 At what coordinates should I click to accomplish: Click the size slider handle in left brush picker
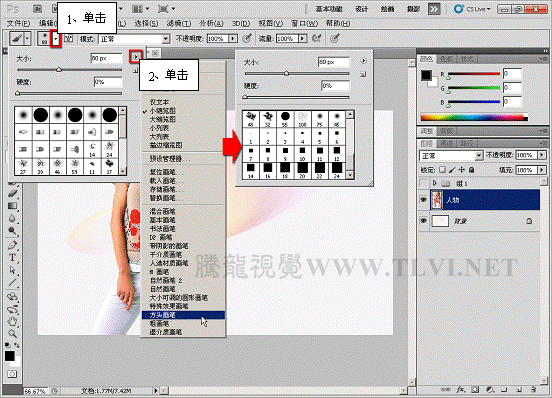coord(59,70)
